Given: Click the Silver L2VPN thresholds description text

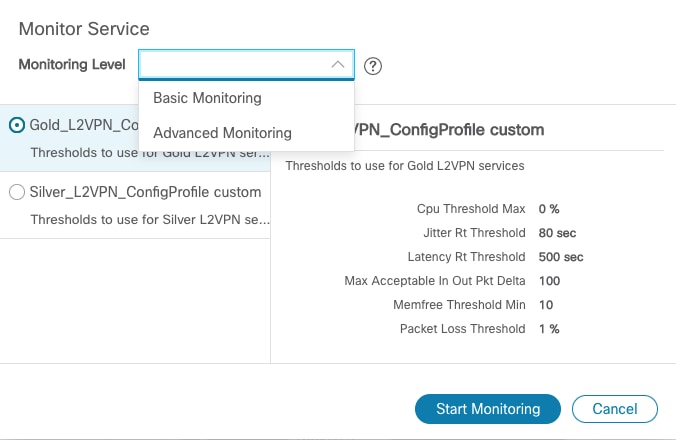Looking at the screenshot, I should click(x=150, y=219).
